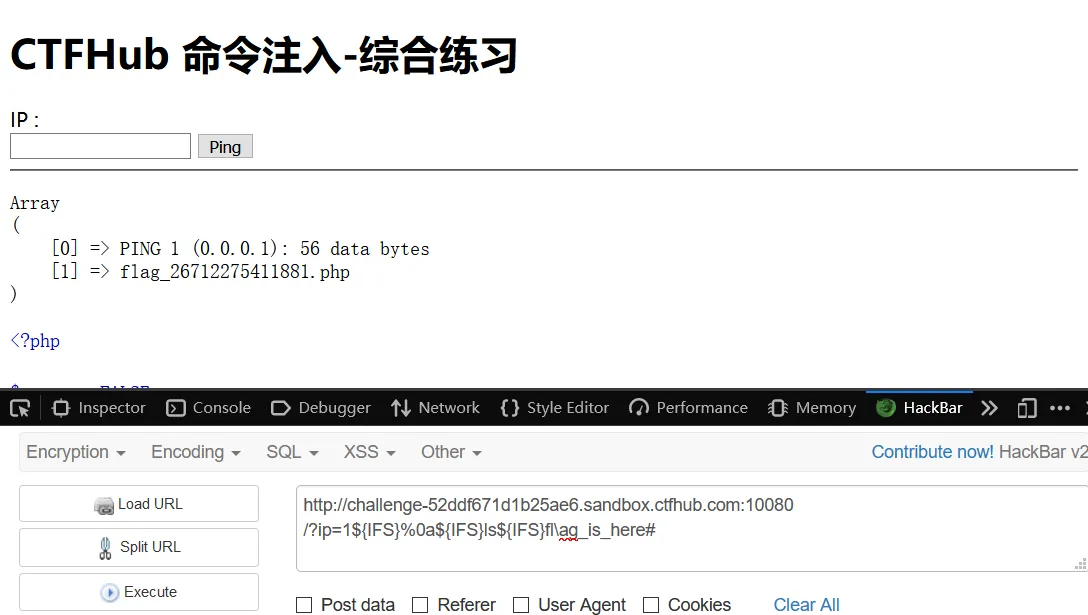Open the Performance tab
The height and width of the screenshot is (615, 1088).
coord(688,408)
